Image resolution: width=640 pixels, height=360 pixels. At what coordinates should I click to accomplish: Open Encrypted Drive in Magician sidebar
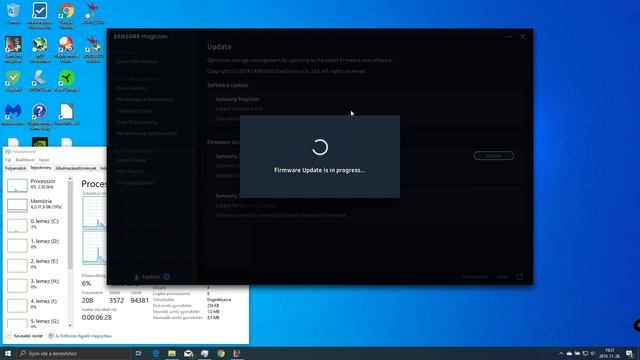coord(135,183)
